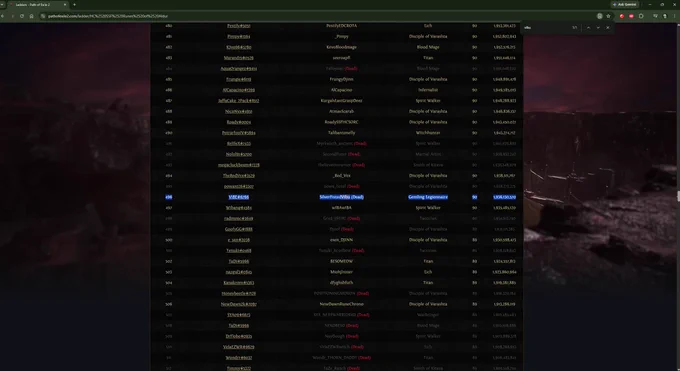This screenshot has width=680, height=371.
Task: Click character name KevoBloodmage
Action: (341, 47)
